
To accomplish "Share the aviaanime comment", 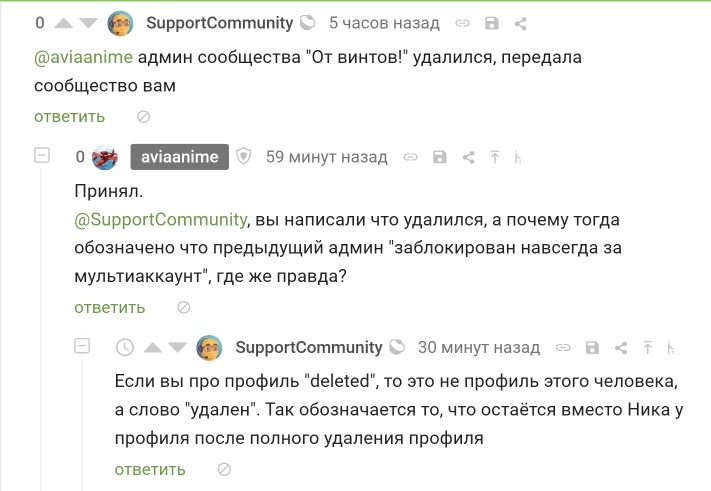I will point(466,157).
